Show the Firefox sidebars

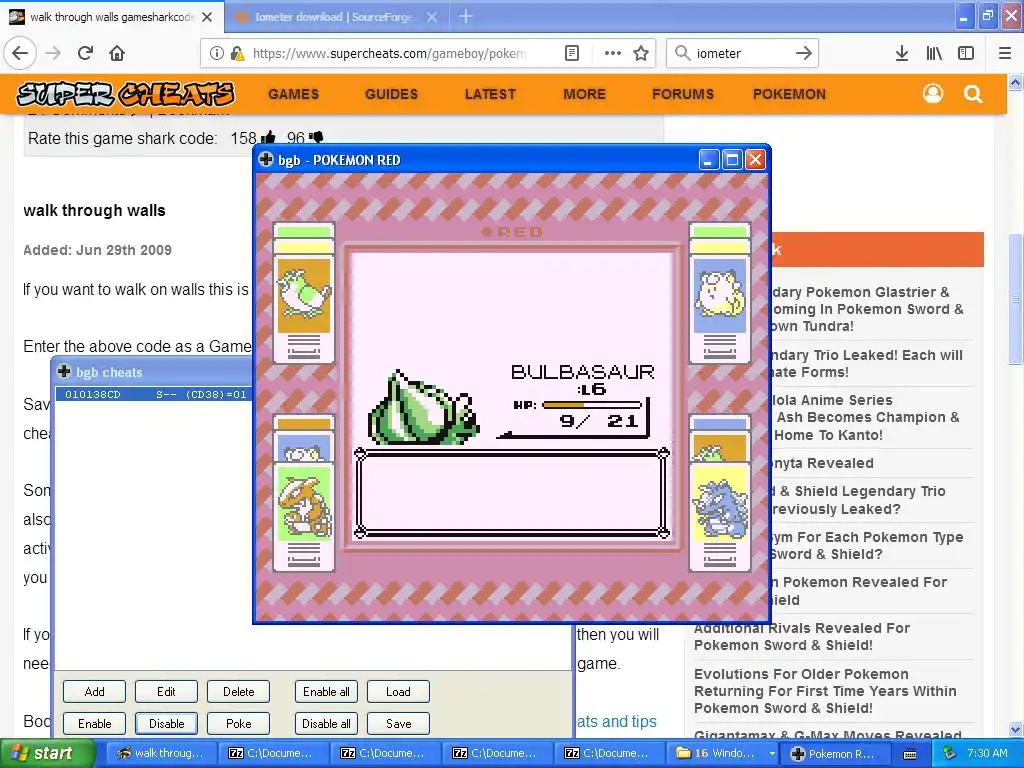click(x=966, y=54)
